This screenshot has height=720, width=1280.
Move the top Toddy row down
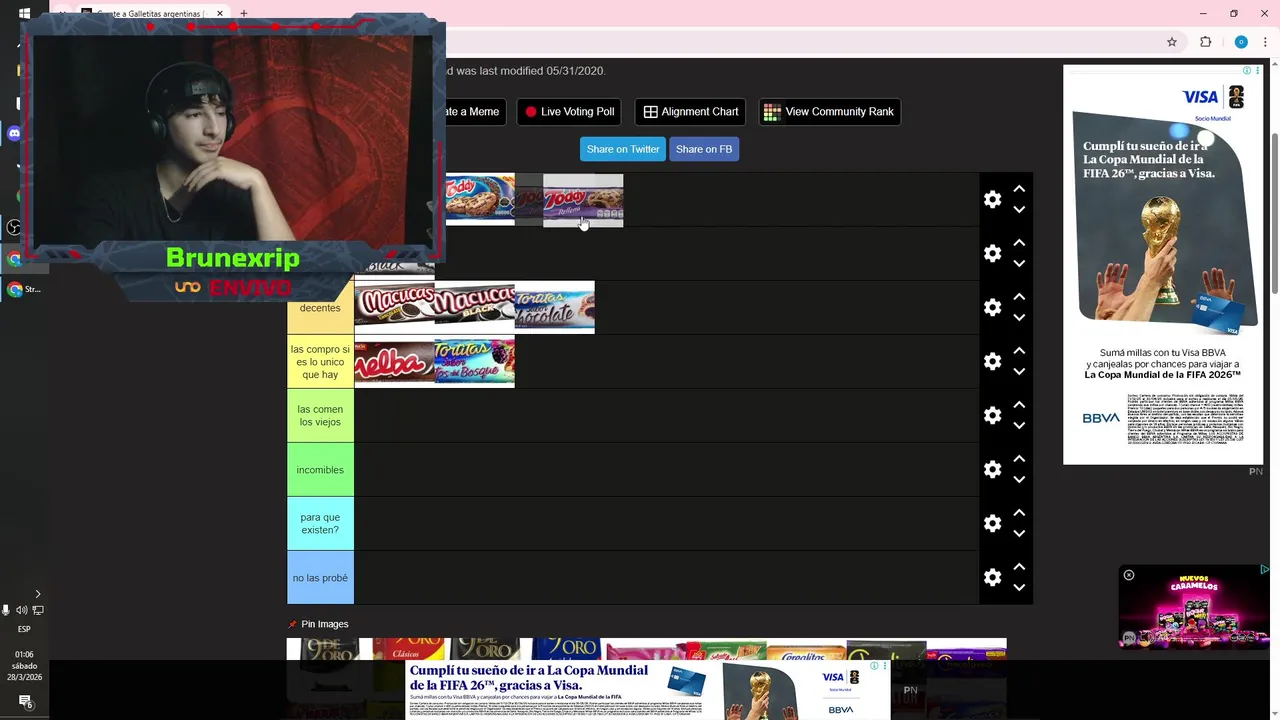1019,209
